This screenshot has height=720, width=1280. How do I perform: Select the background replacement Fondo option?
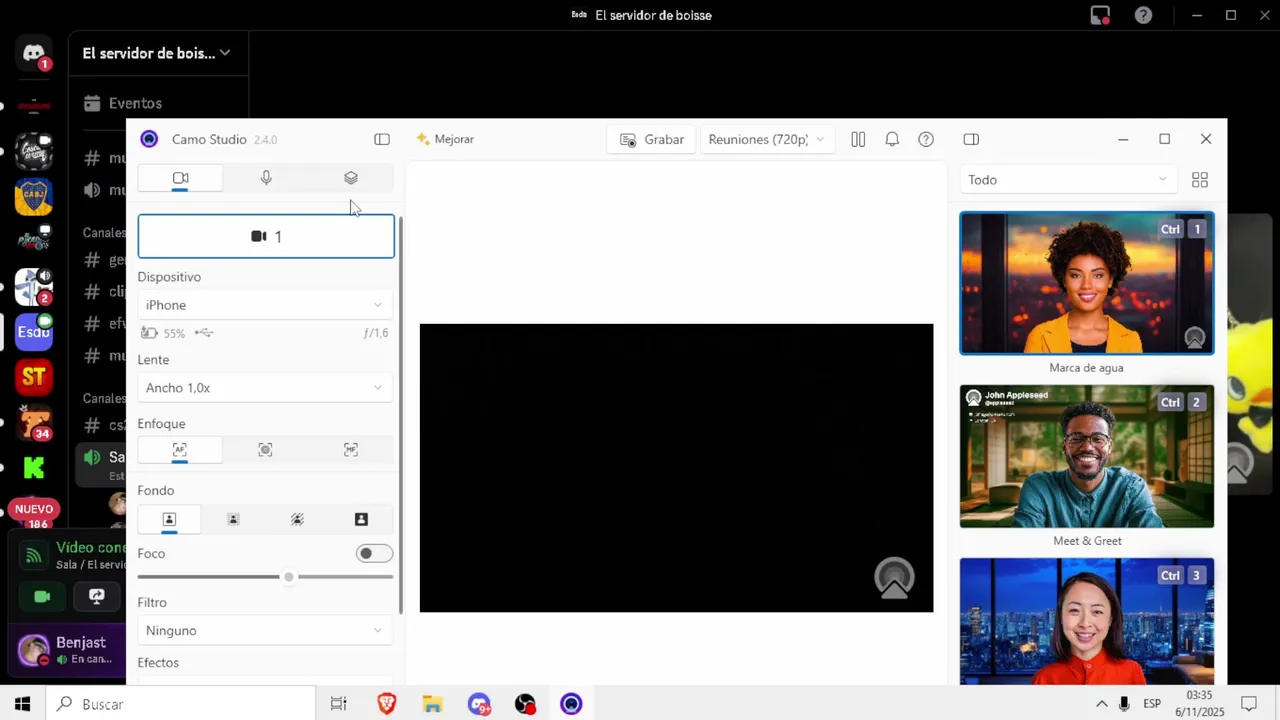(x=361, y=519)
